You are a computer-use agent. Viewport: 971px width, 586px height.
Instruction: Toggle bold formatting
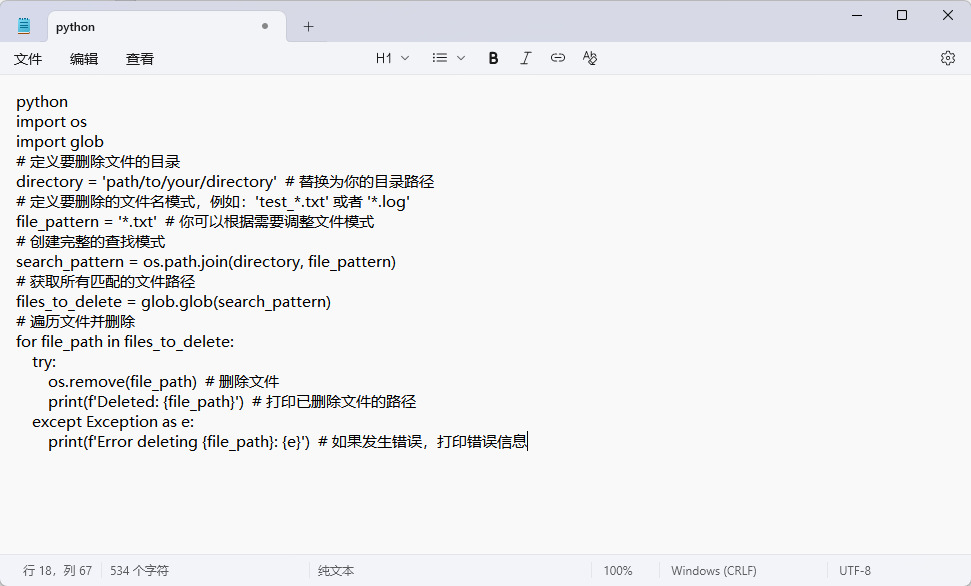tap(493, 58)
